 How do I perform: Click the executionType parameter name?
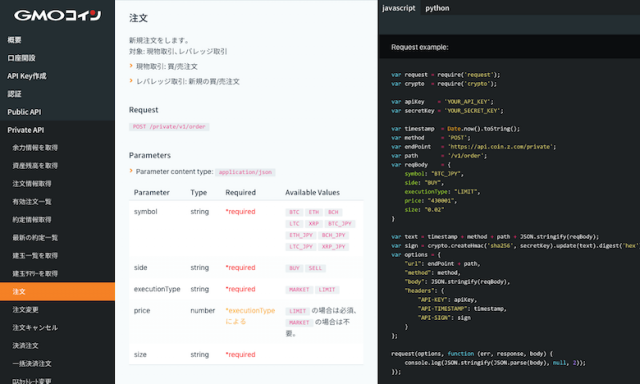pos(157,289)
